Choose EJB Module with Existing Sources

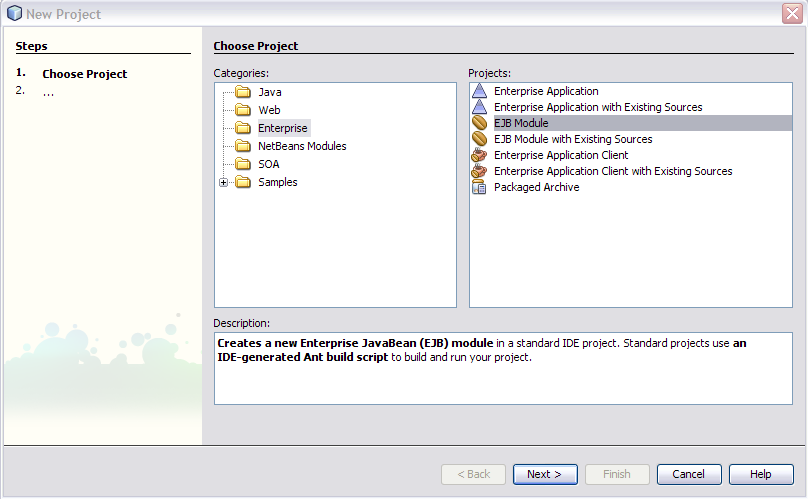pos(573,139)
